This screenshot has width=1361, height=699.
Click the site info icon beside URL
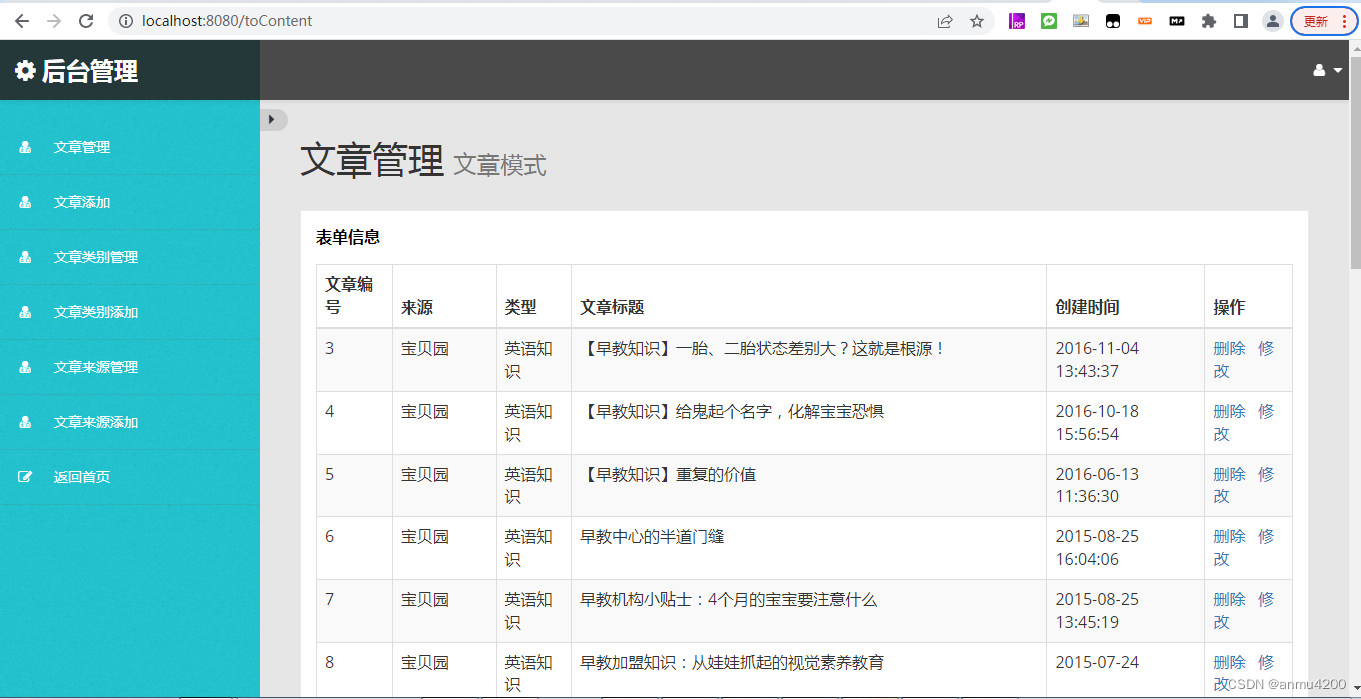(125, 21)
